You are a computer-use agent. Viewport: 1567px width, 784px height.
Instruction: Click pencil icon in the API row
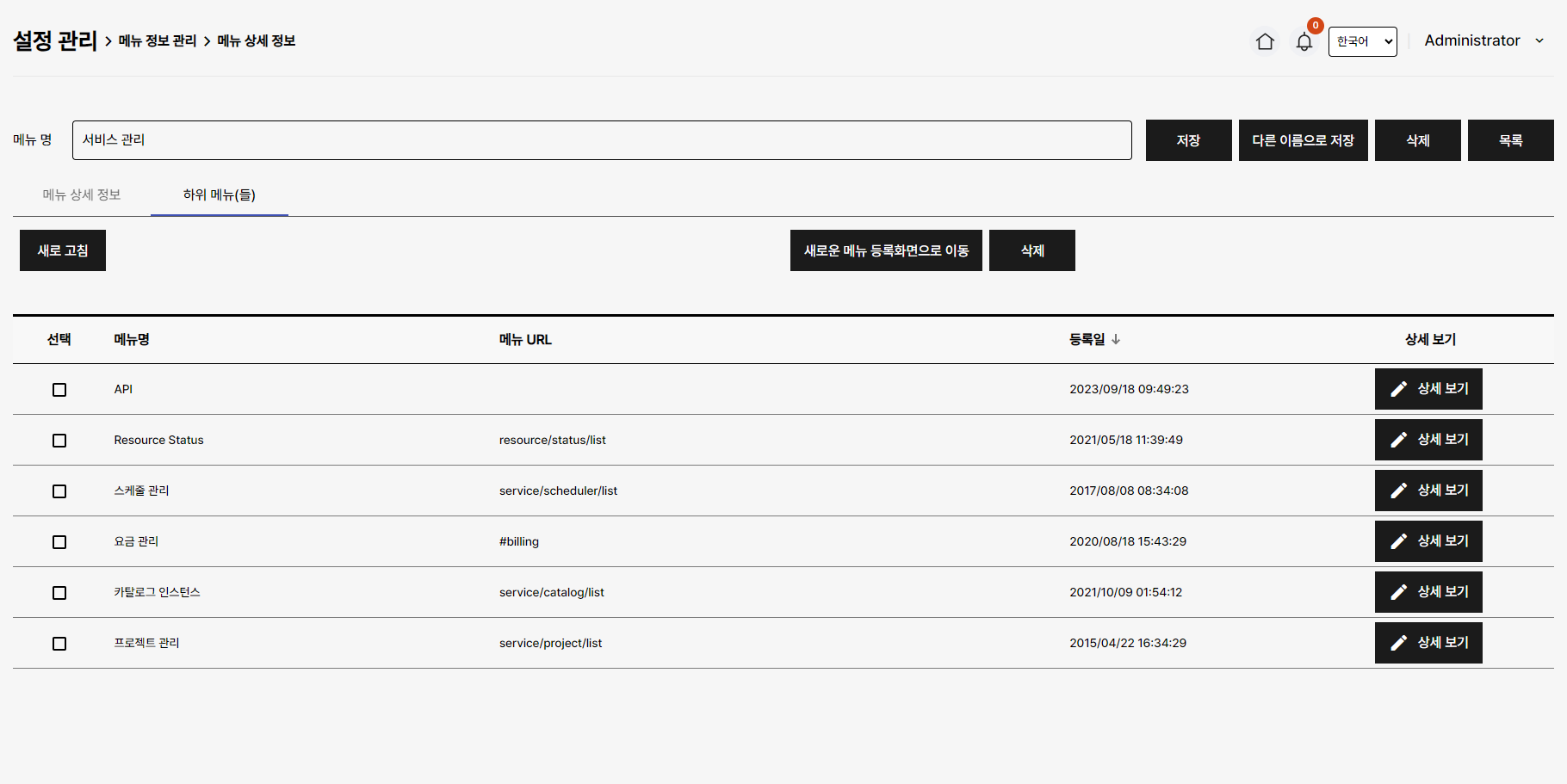(x=1399, y=389)
